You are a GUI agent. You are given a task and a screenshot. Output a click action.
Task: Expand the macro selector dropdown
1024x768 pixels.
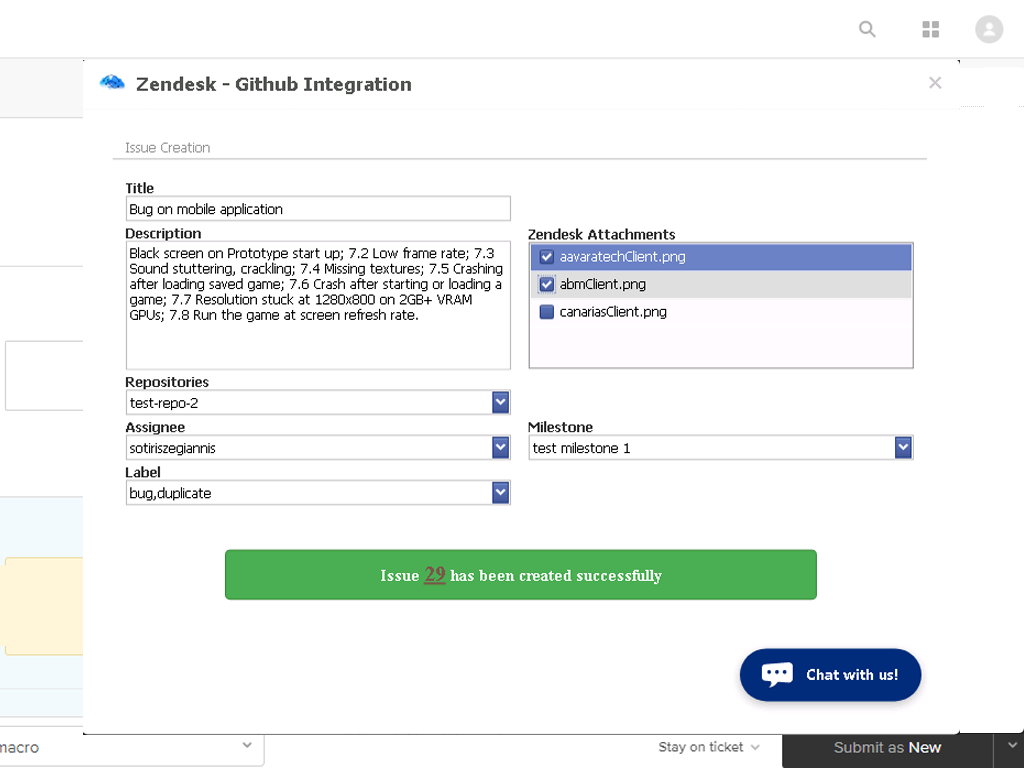click(246, 747)
